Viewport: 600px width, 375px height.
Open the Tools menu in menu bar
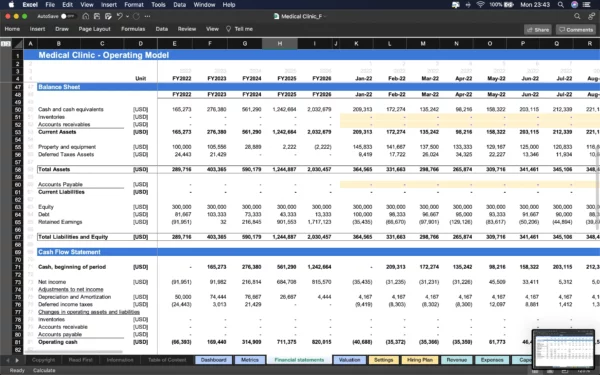click(158, 5)
